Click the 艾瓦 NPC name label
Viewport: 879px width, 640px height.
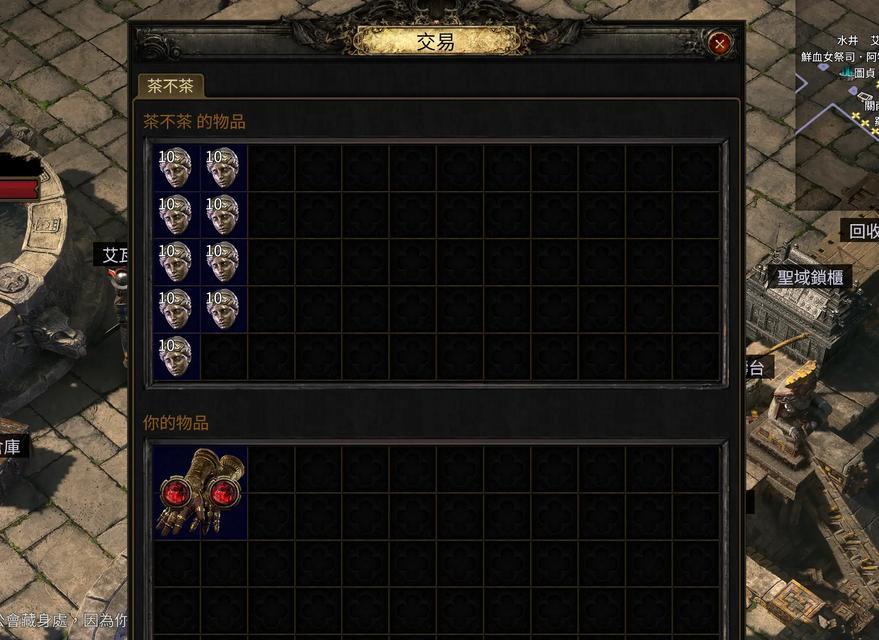tap(113, 255)
